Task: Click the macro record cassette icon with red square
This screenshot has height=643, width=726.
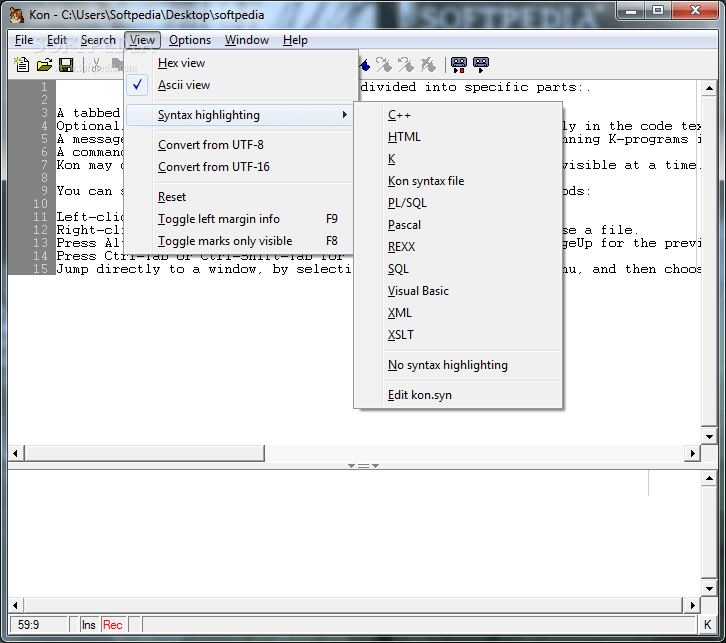Action: 459,64
